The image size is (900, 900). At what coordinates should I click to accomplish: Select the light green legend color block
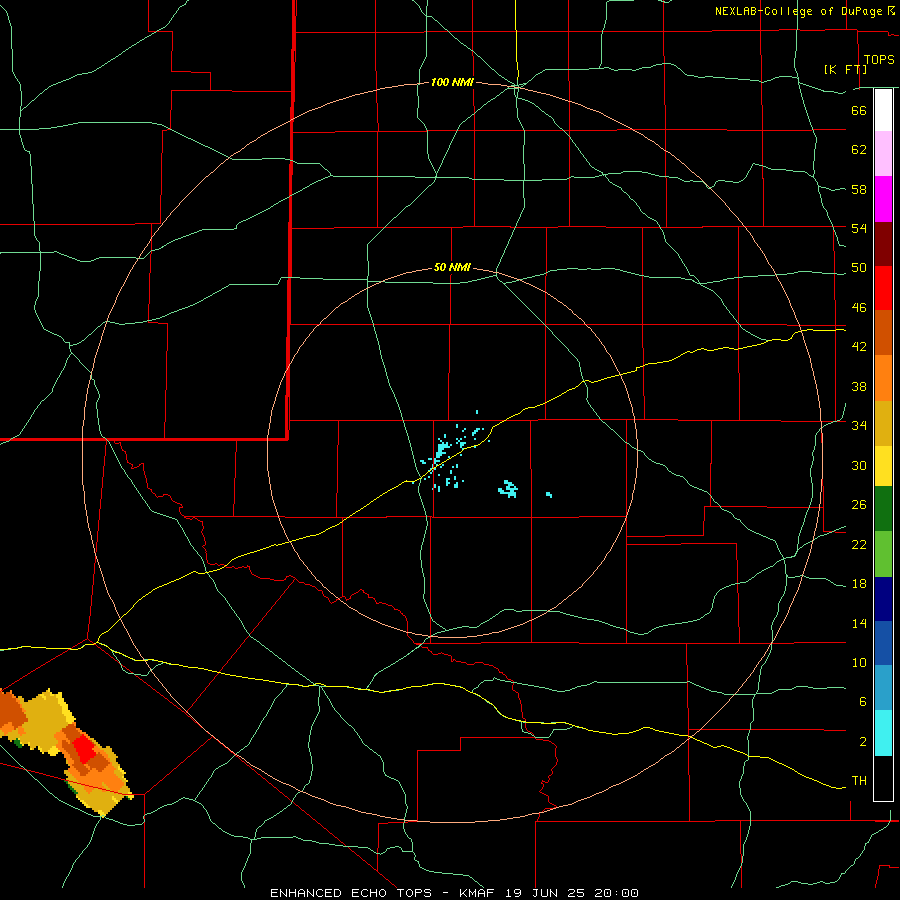tap(883, 554)
